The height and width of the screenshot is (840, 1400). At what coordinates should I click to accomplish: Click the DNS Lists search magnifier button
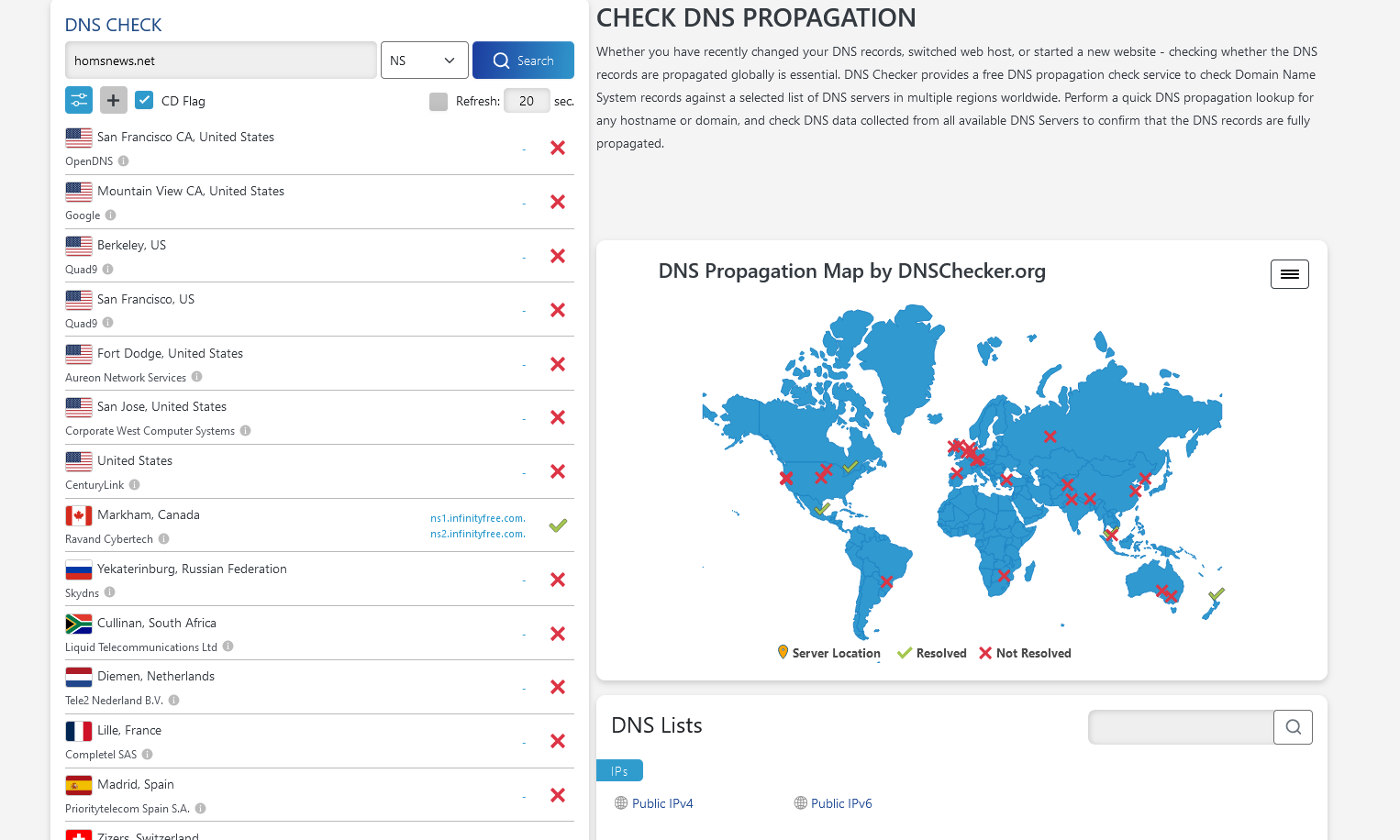pos(1293,727)
